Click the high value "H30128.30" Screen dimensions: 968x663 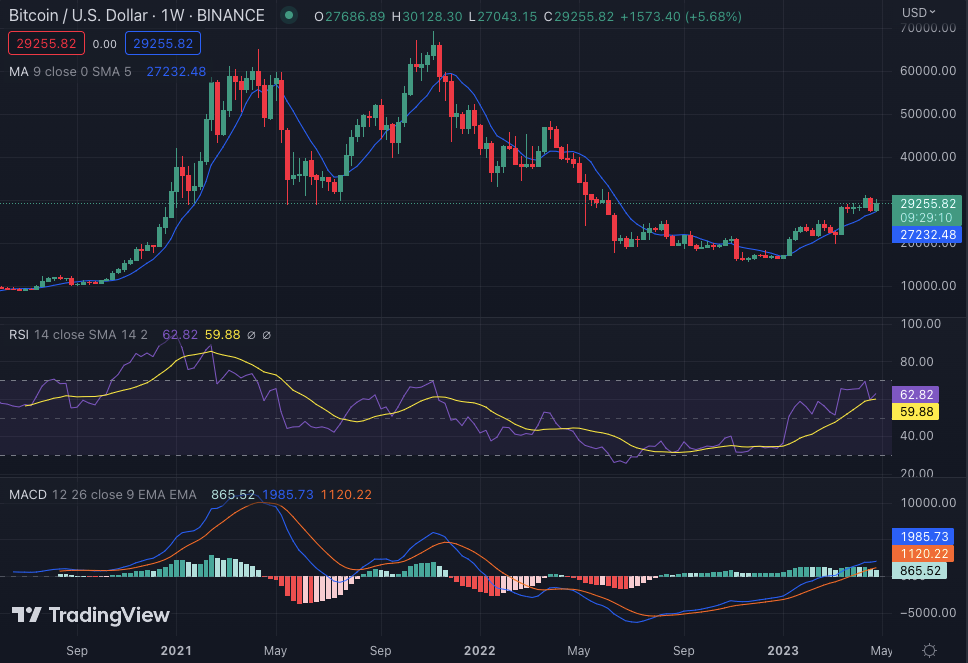[427, 17]
